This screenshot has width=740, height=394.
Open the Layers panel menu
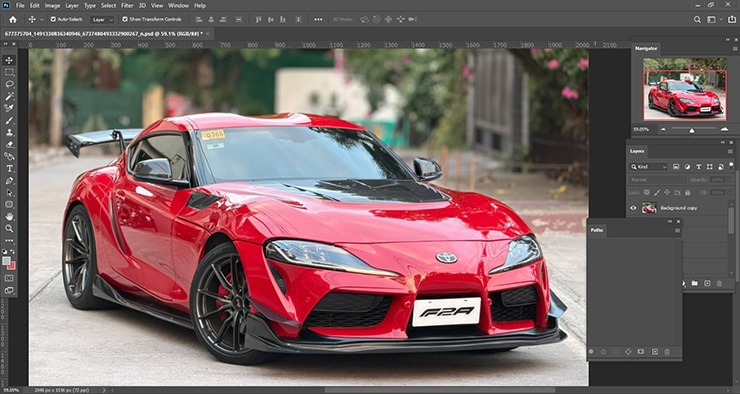click(x=730, y=151)
